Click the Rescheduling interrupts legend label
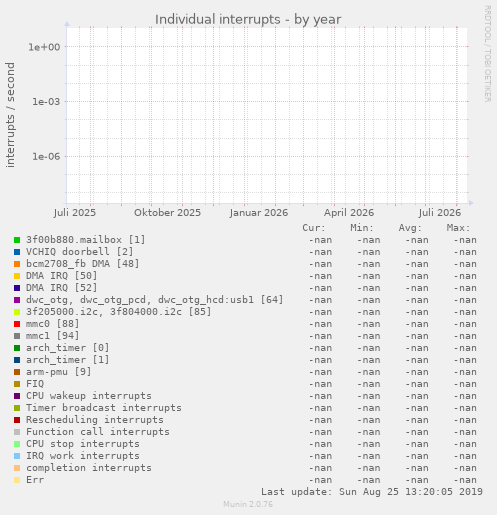 [x=95, y=420]
